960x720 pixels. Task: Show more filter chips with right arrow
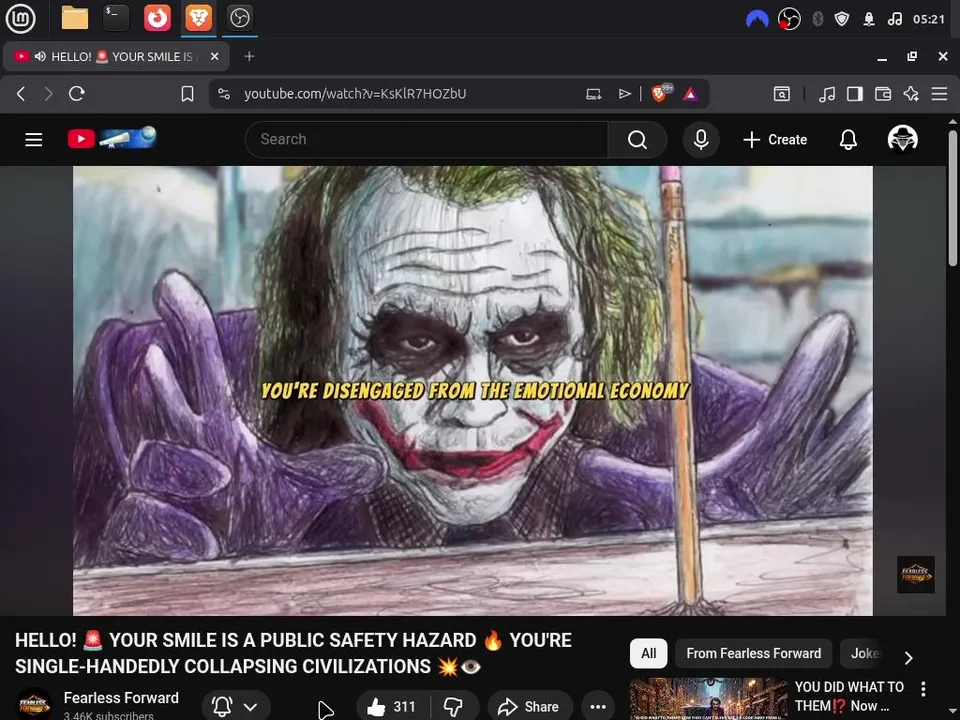(x=909, y=658)
